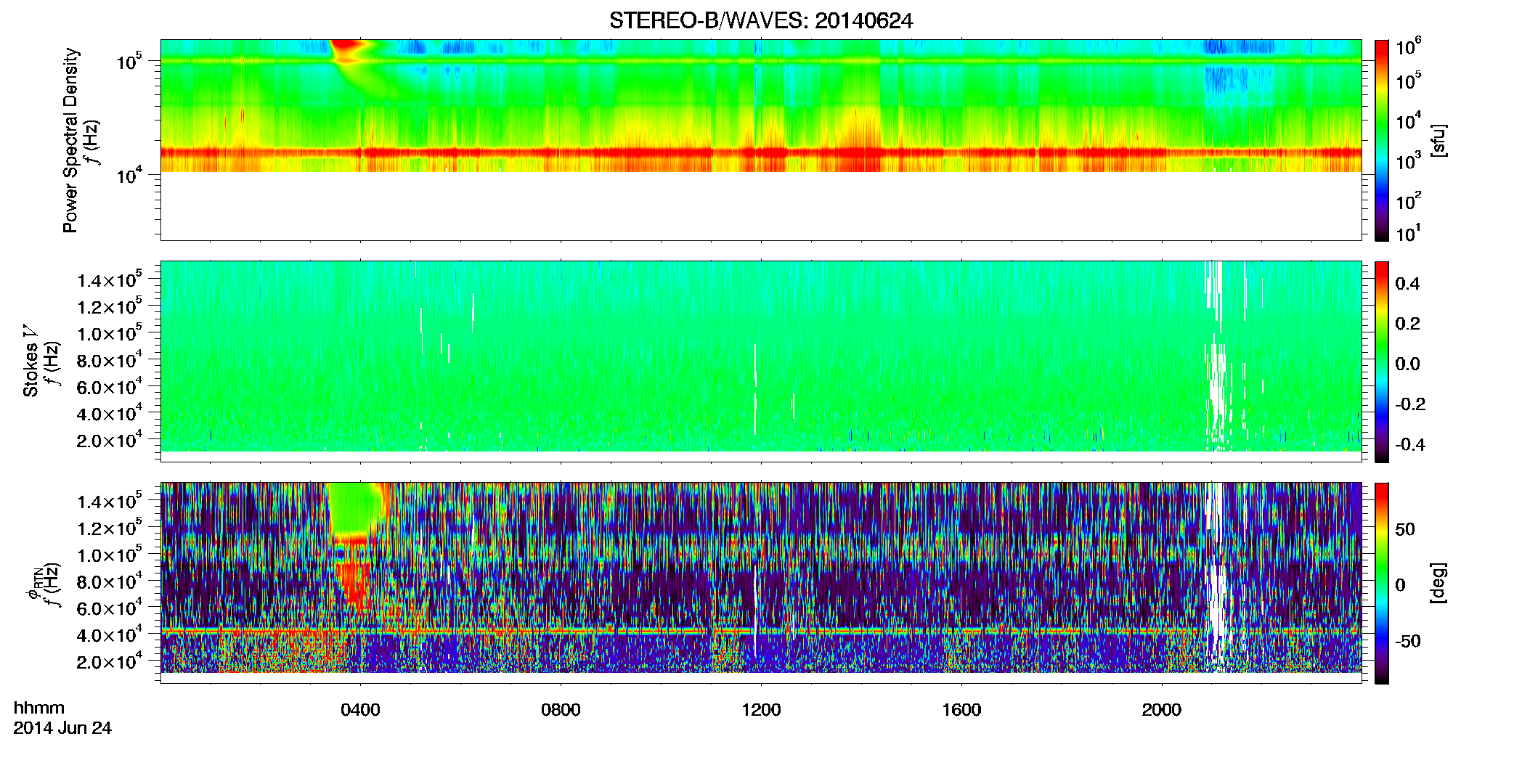
Task: Click the 10^6 label on top colorbar
Action: click(1409, 47)
